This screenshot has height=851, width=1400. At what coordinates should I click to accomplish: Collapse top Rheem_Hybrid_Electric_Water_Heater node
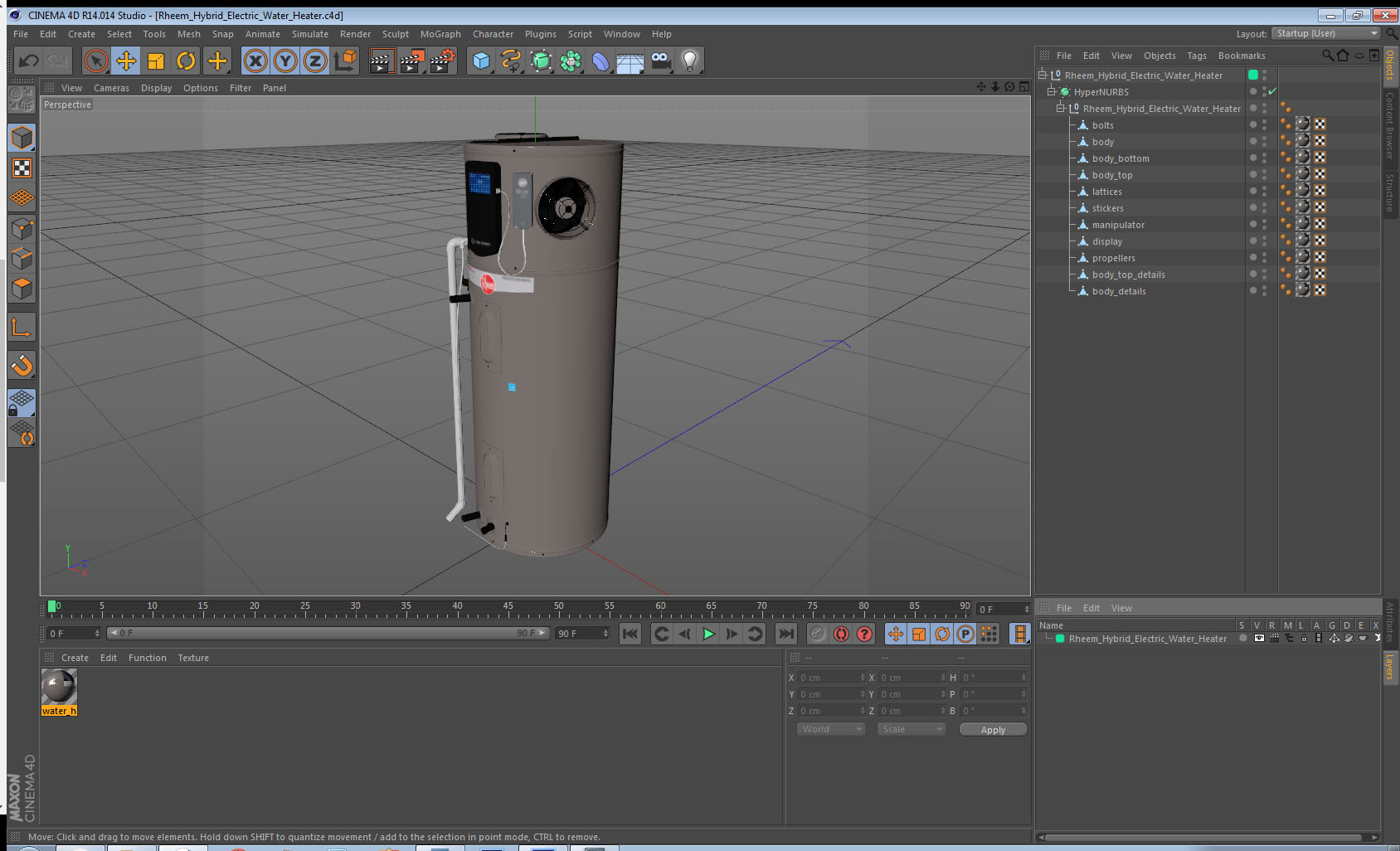[x=1043, y=75]
